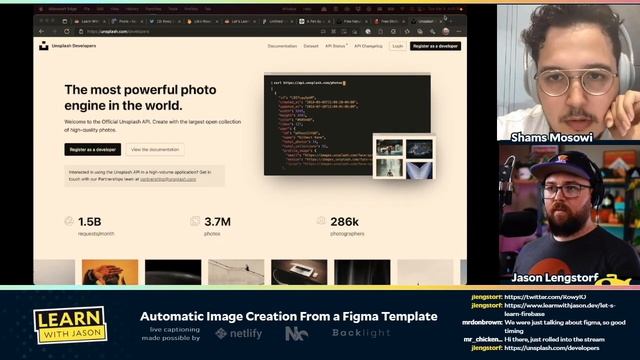Open Documentation in the site navigation
The width and height of the screenshot is (640, 360).
282,46
